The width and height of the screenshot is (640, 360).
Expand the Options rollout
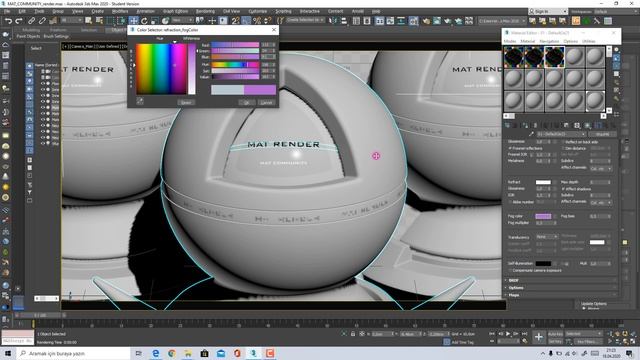tap(561, 288)
